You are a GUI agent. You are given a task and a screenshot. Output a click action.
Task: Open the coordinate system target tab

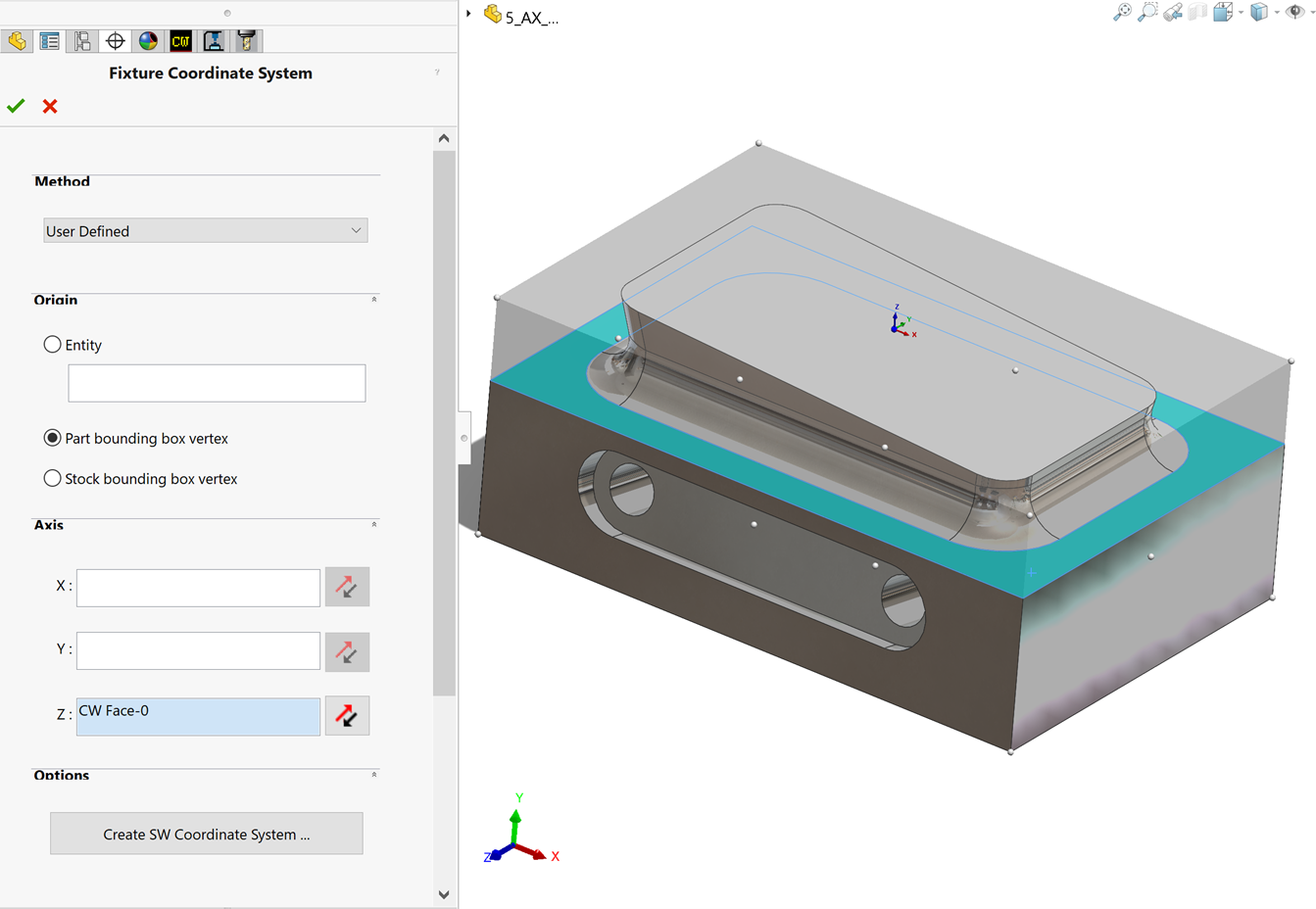(115, 40)
